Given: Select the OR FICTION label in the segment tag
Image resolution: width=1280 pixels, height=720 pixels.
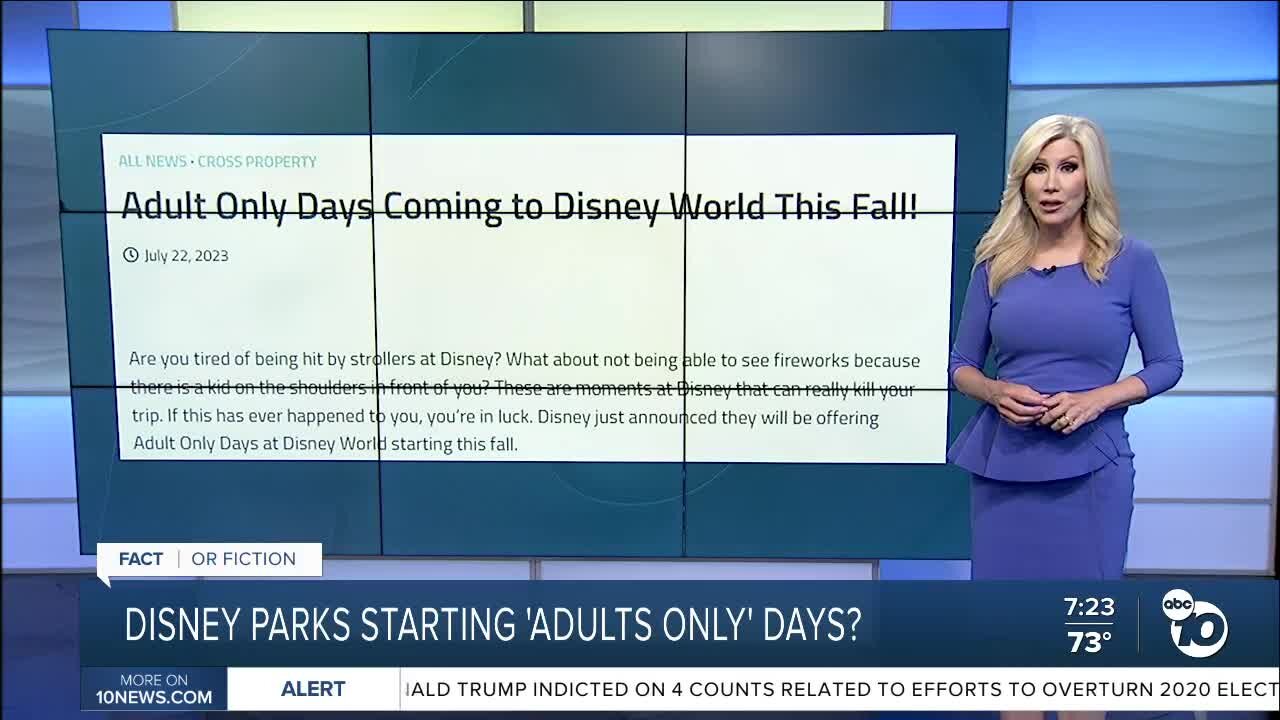Looking at the screenshot, I should (x=244, y=559).
